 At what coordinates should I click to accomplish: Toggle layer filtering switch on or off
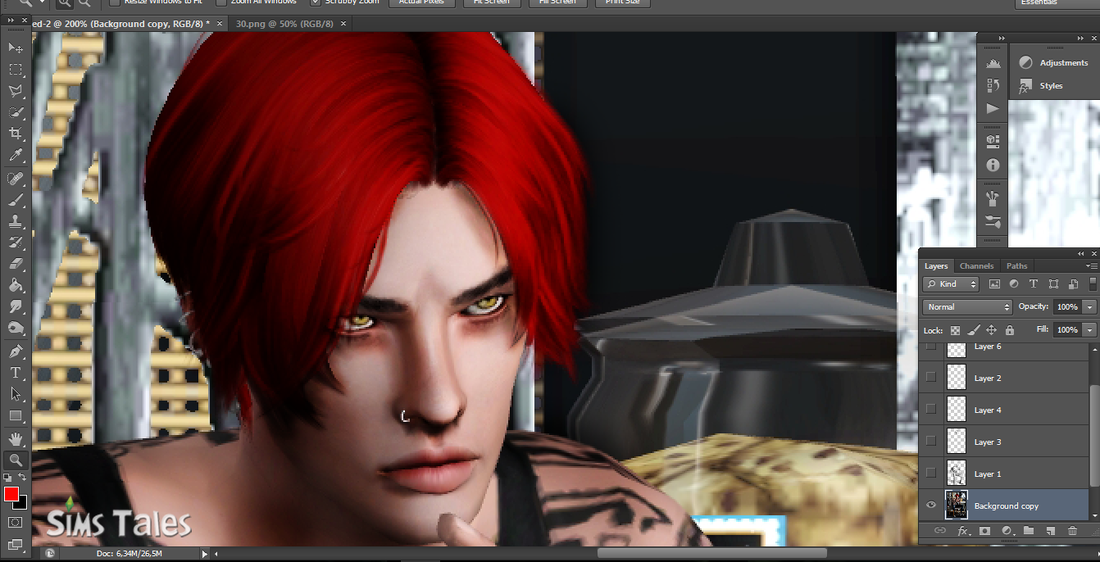1092,284
